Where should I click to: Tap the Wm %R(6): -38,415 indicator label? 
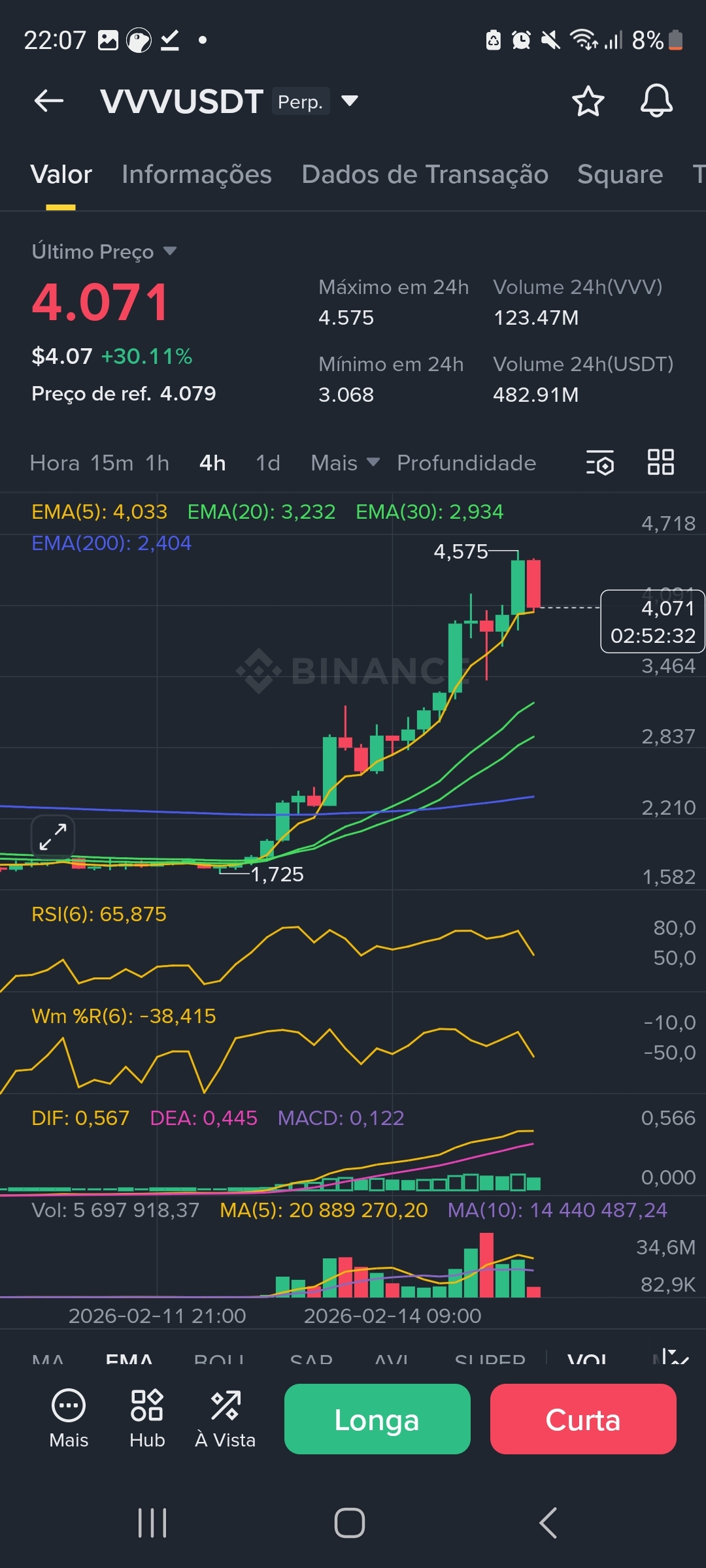124,1016
